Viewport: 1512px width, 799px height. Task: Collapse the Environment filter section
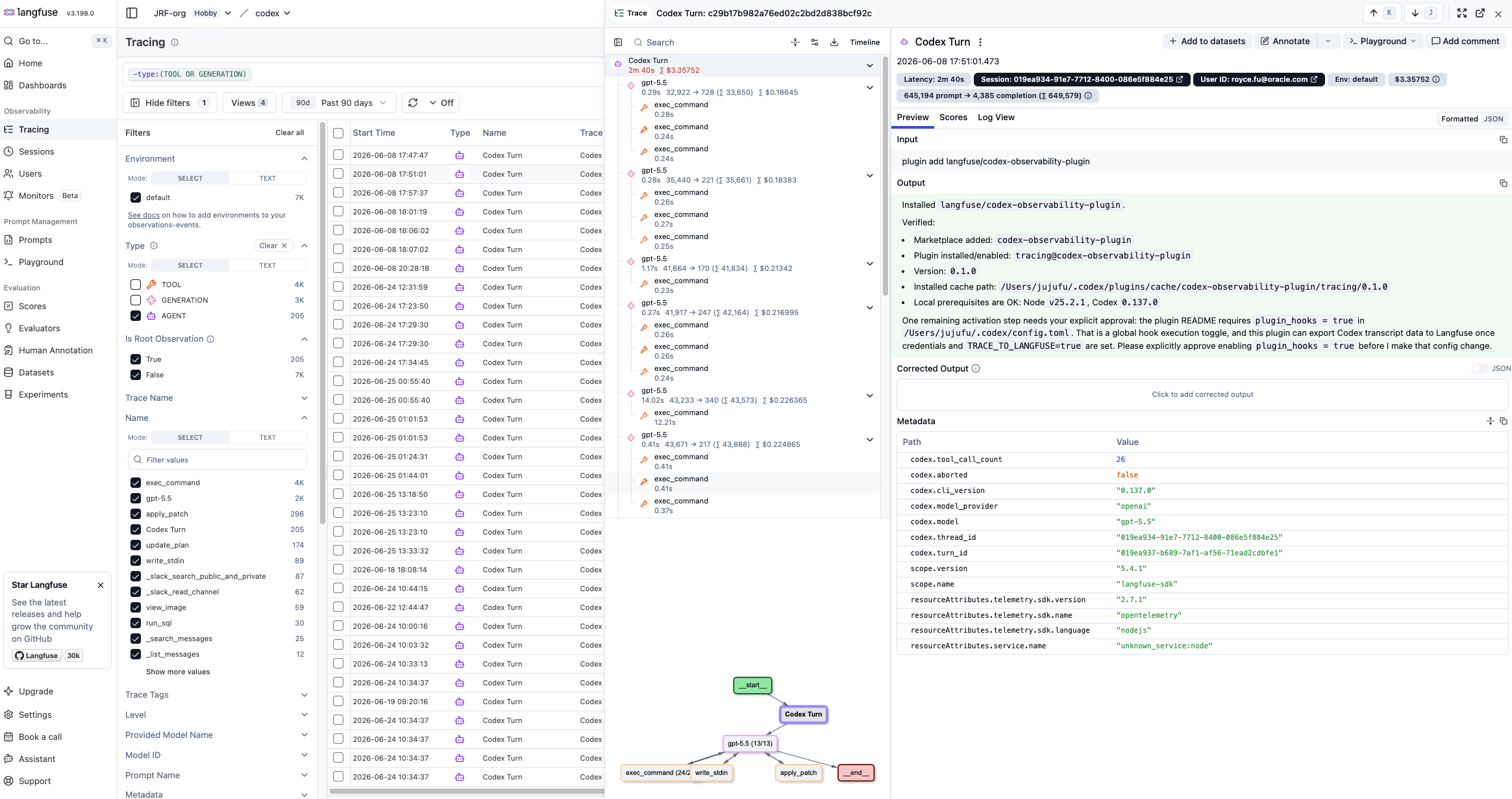click(x=304, y=159)
